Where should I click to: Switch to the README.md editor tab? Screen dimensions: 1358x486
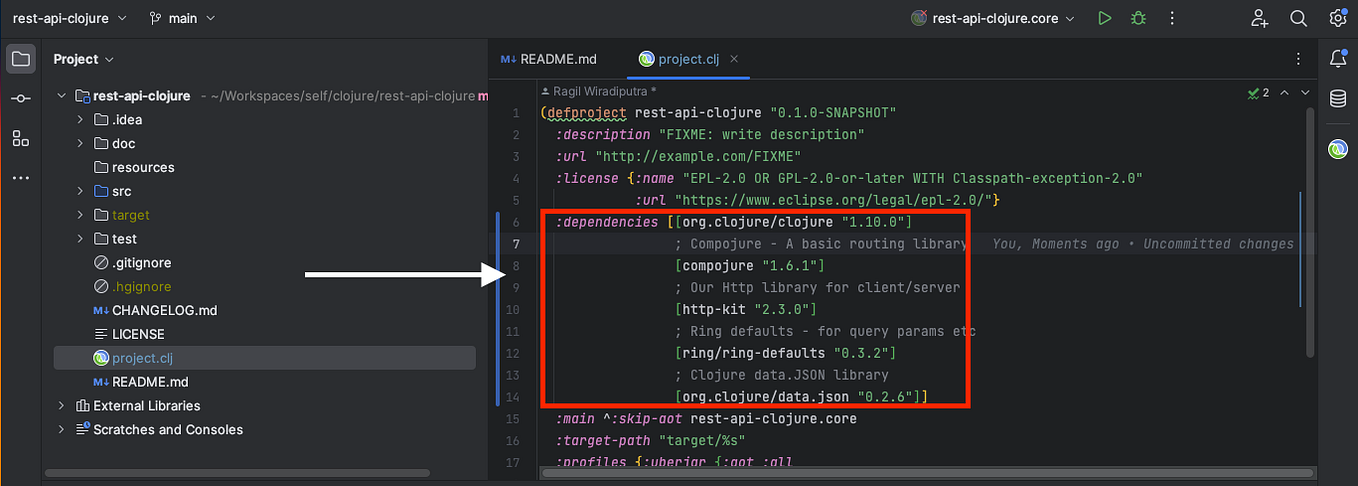[x=548, y=59]
